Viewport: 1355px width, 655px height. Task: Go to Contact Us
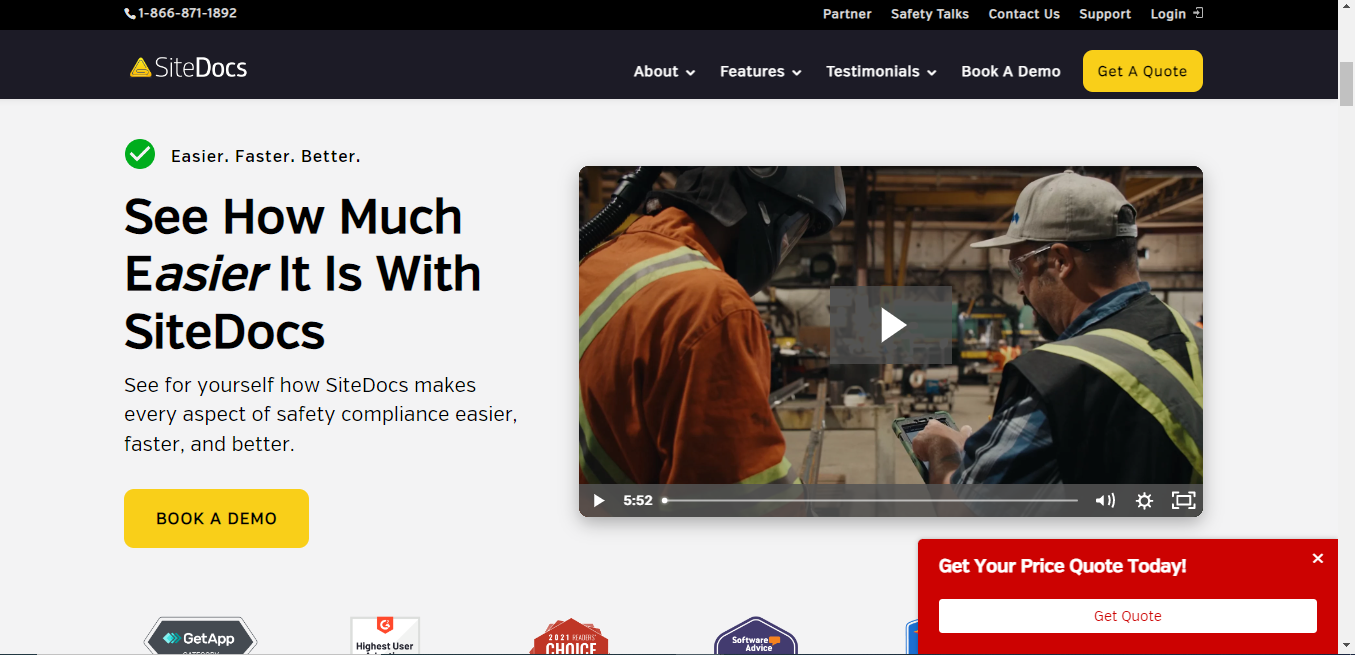coord(1024,14)
